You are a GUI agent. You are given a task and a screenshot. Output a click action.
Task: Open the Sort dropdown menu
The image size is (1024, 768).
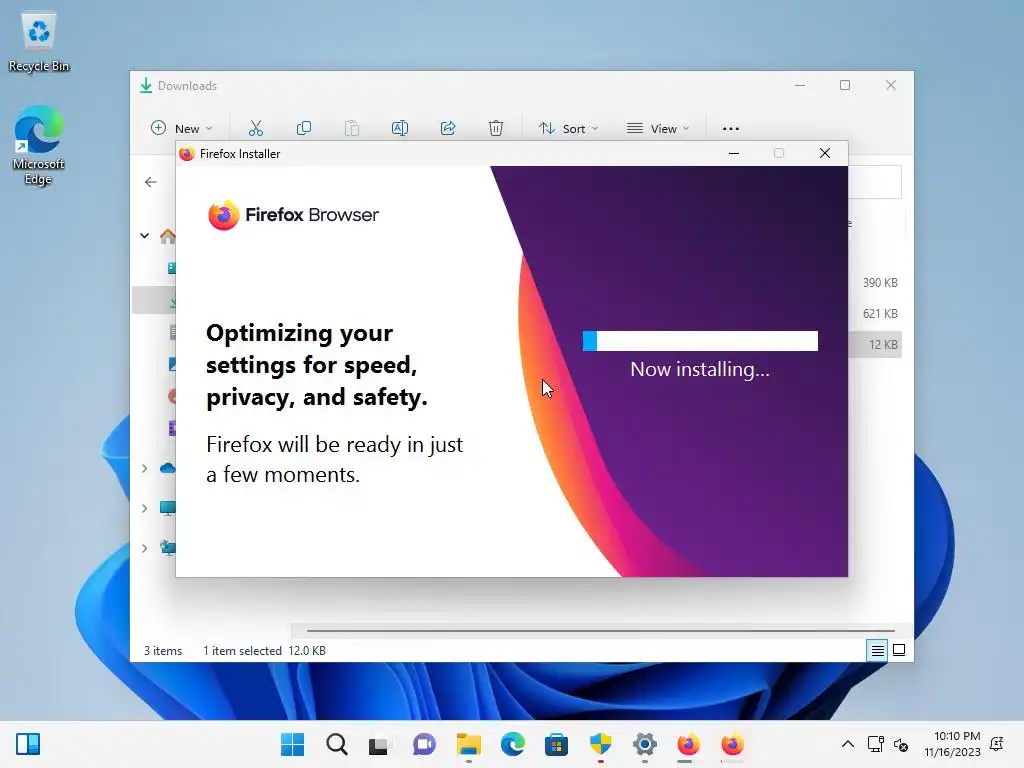click(x=568, y=128)
